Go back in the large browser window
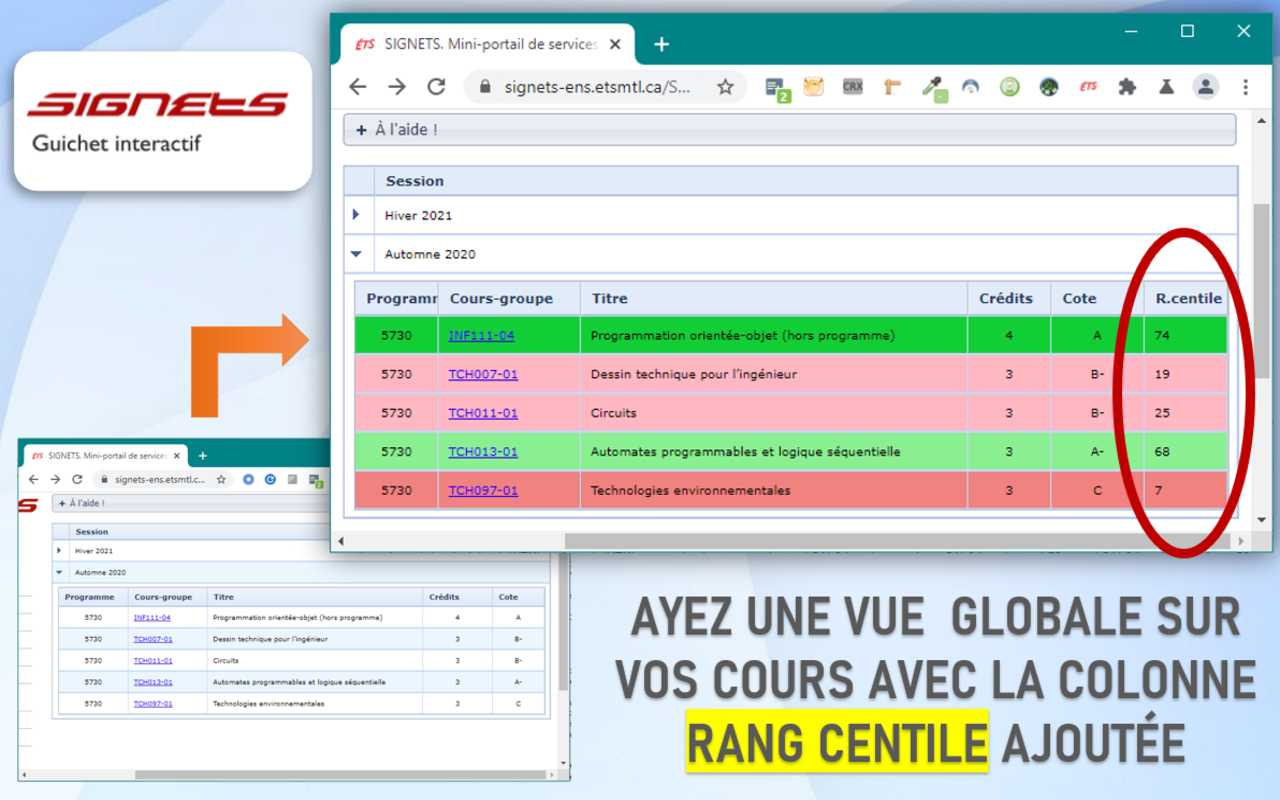 357,87
